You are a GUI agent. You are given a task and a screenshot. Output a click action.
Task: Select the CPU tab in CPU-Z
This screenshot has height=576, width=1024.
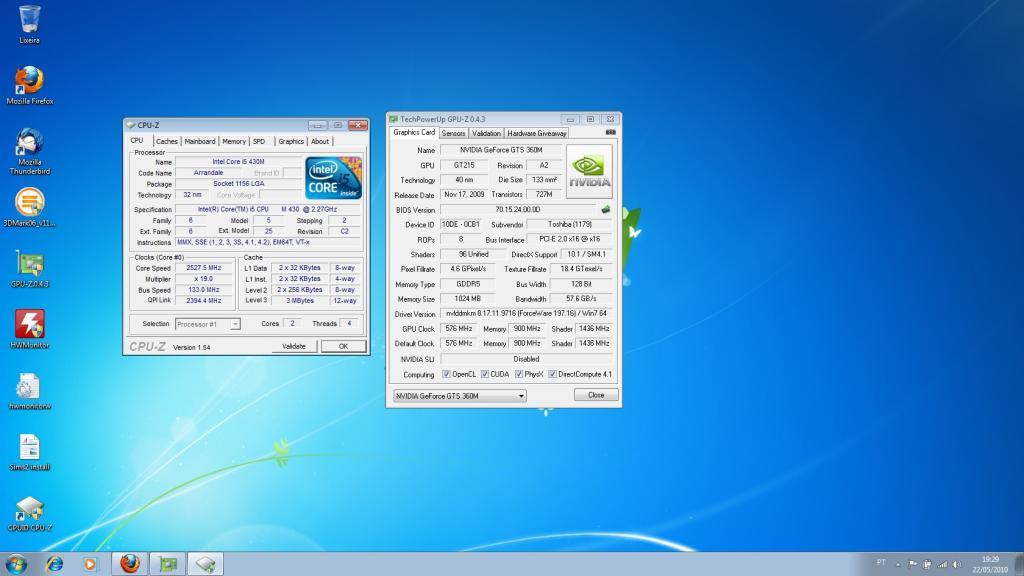click(136, 140)
